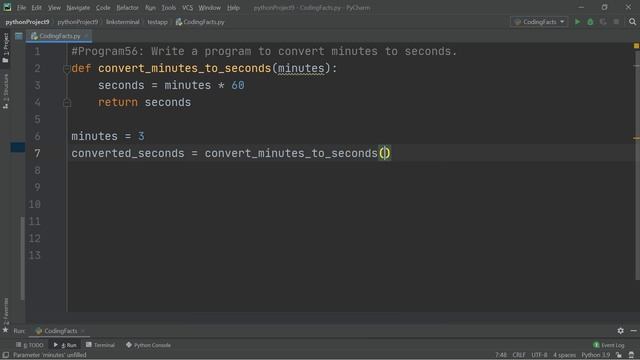Open the File menu
640x360 pixels.
(x=21, y=8)
